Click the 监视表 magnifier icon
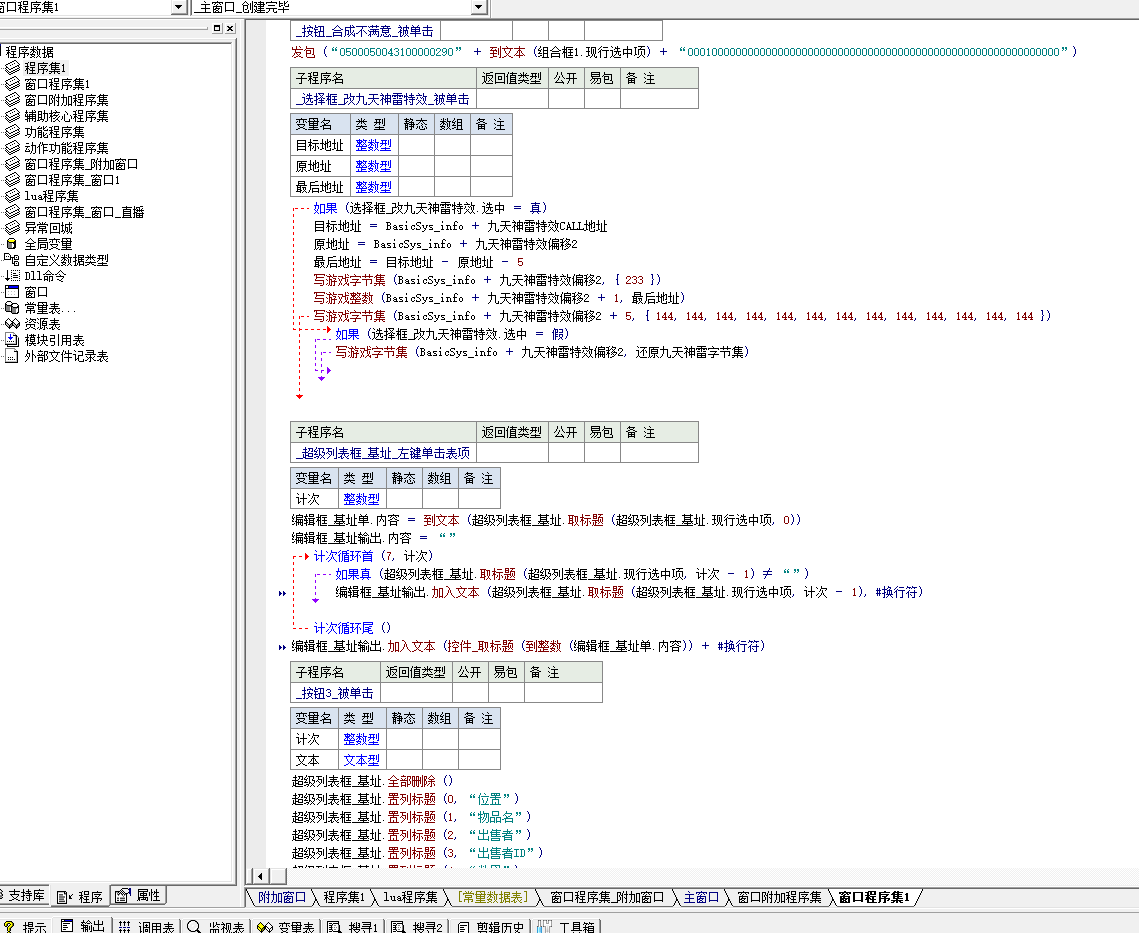Image resolution: width=1139 pixels, height=933 pixels. [x=194, y=926]
